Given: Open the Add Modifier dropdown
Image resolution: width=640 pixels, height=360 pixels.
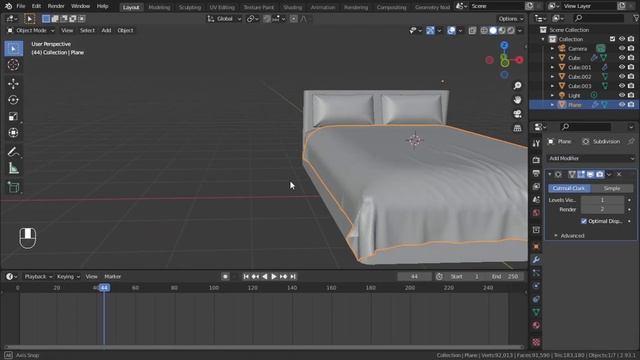Looking at the screenshot, I should coord(591,158).
